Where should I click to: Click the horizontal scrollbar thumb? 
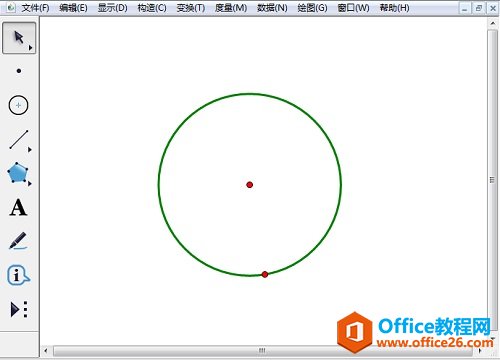pos(263,351)
